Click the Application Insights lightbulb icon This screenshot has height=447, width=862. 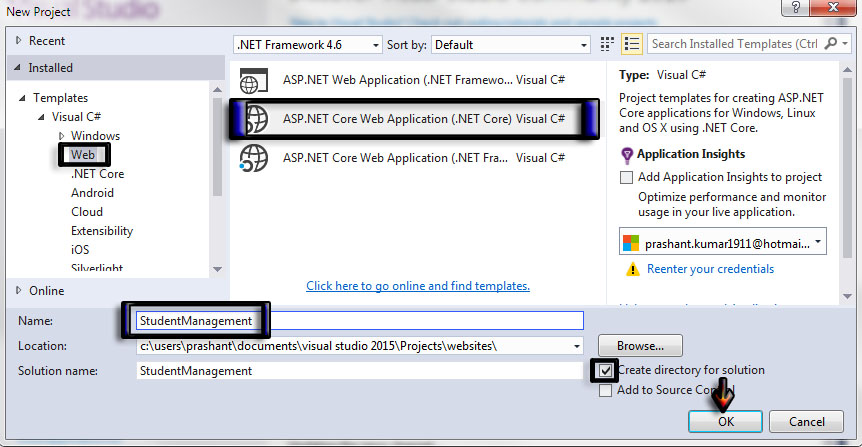tap(627, 156)
